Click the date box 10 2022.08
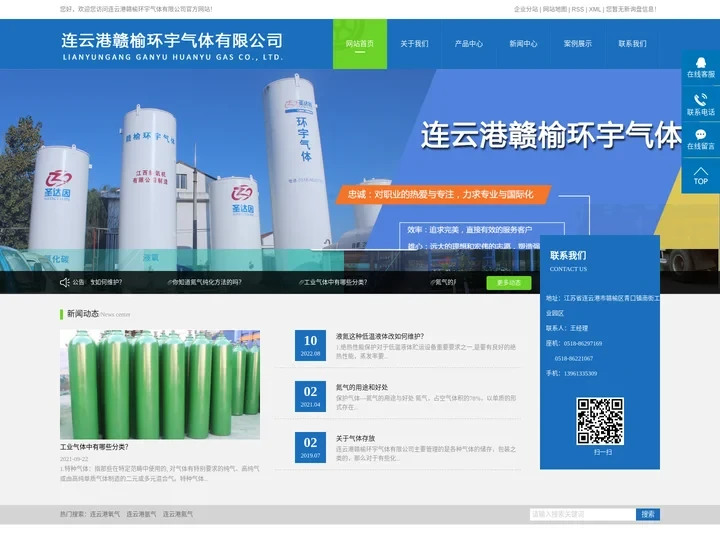The width and height of the screenshot is (720, 540). click(x=310, y=345)
